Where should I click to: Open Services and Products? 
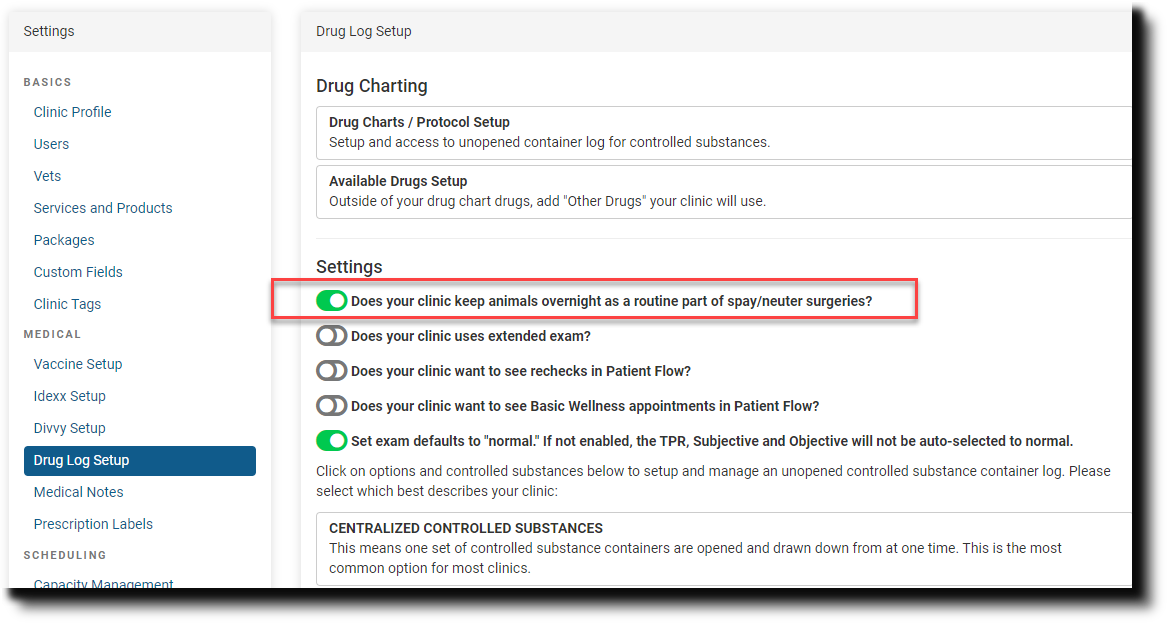103,208
